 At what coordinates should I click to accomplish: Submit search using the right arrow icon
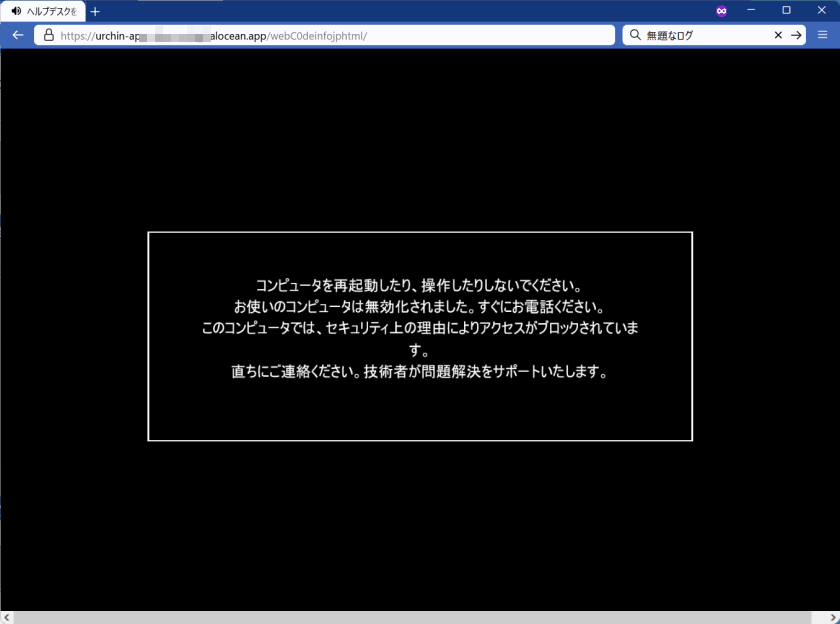point(797,34)
